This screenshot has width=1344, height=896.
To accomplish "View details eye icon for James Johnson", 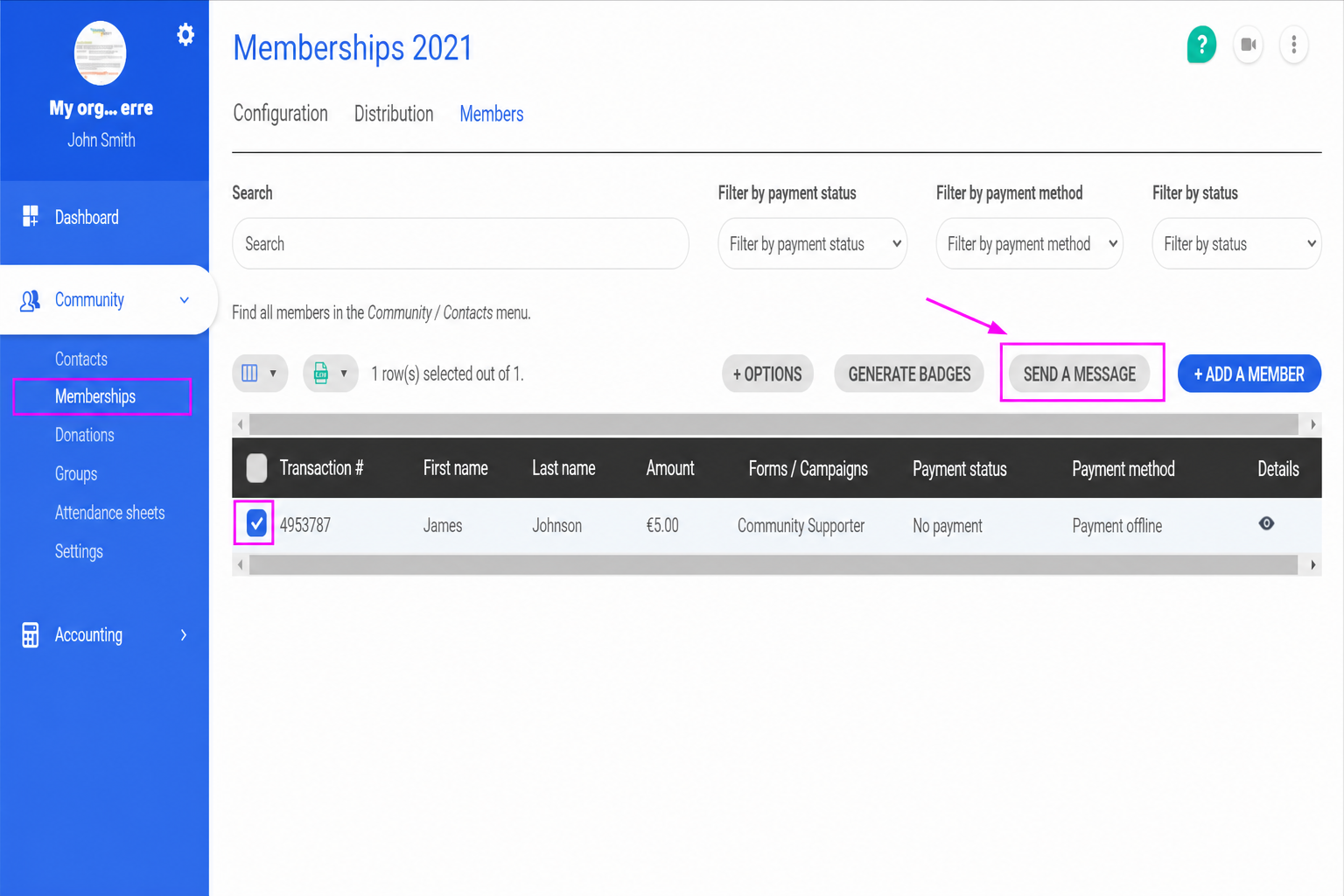I will pyautogui.click(x=1266, y=523).
